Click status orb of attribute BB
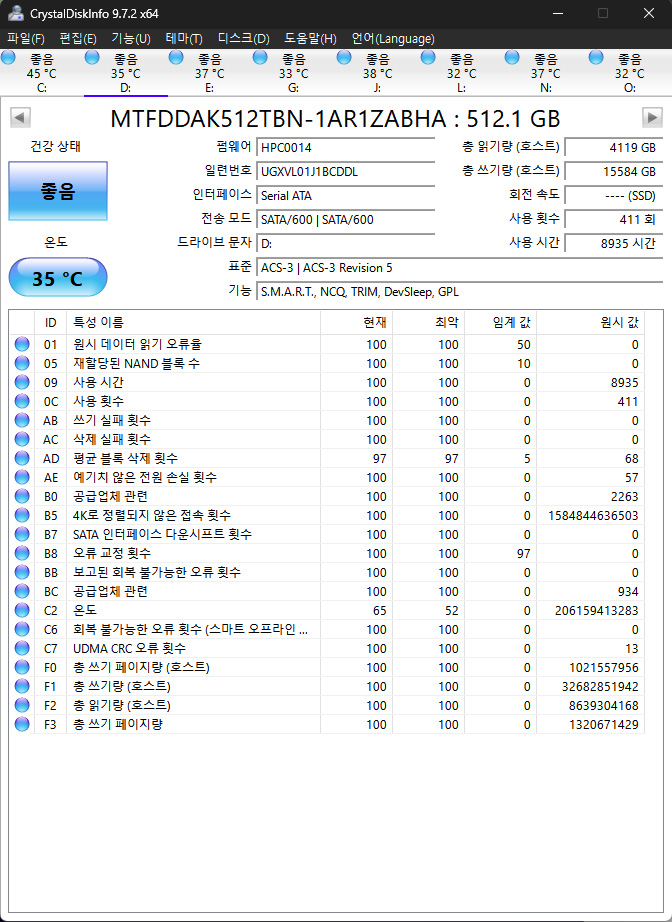The image size is (672, 922). pyautogui.click(x=22, y=572)
